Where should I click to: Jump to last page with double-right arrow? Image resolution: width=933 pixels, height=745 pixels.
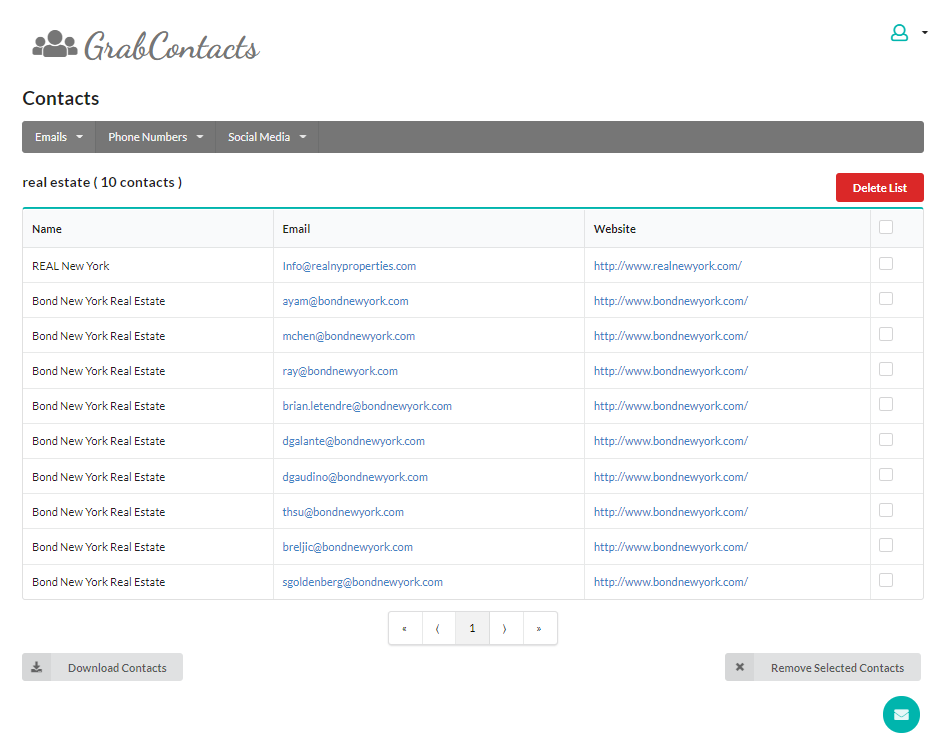pos(539,629)
